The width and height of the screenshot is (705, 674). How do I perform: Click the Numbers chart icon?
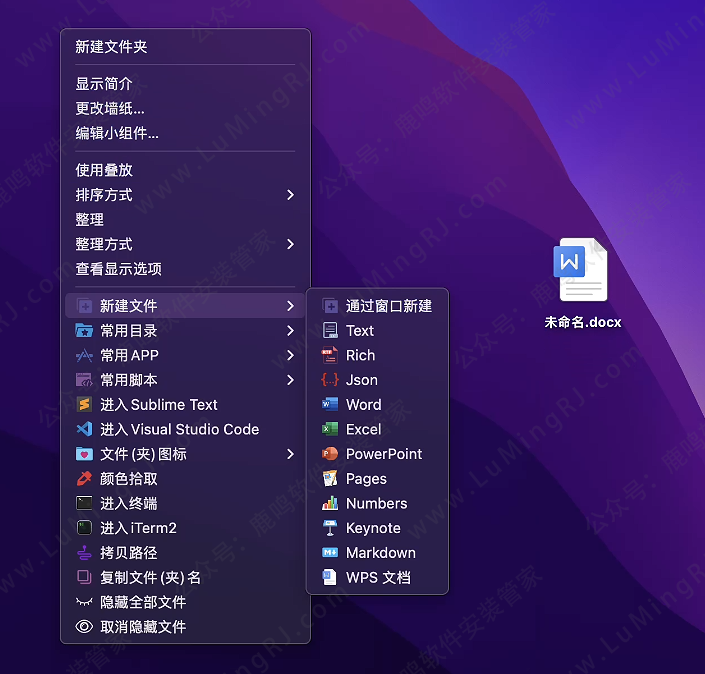(330, 503)
